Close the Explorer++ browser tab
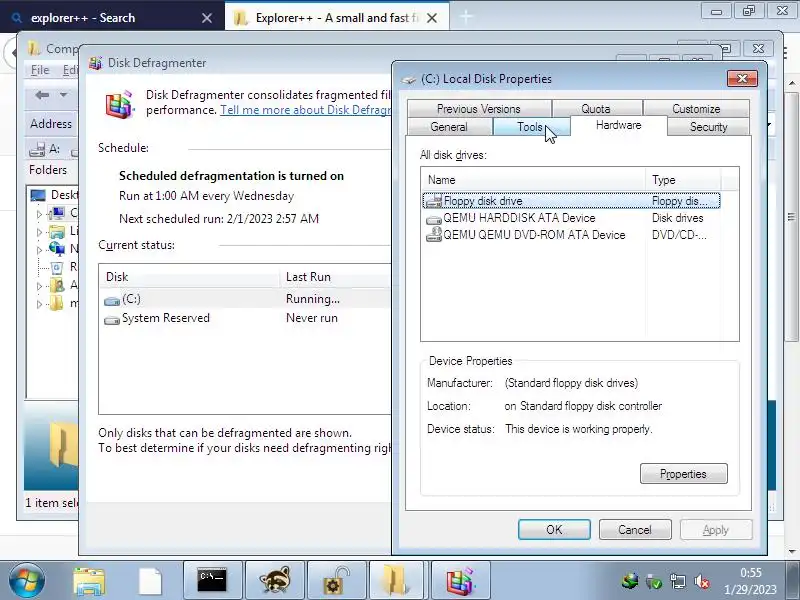This screenshot has height=600, width=800. click(432, 18)
